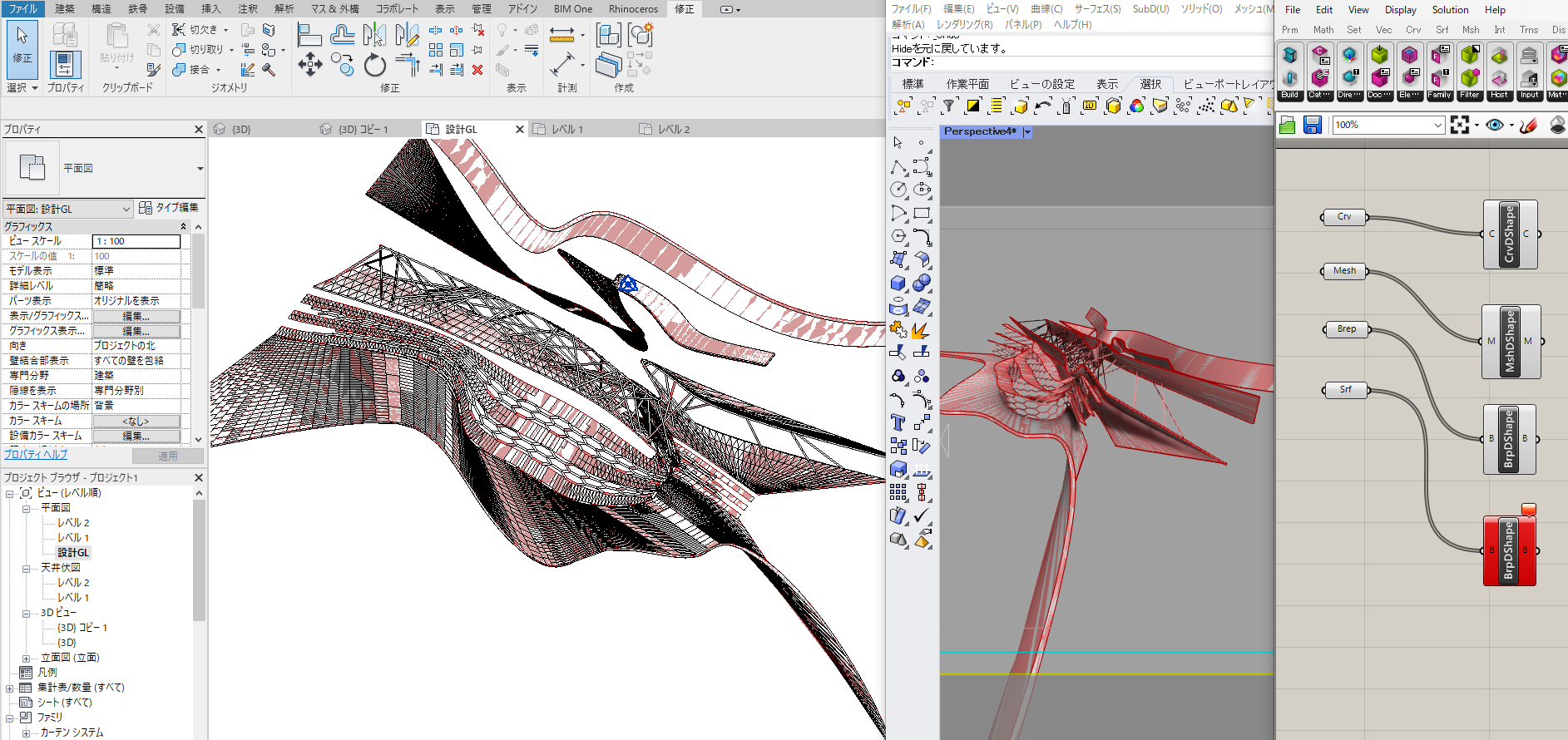Click Rhino's select by color wheel icon

point(1136,106)
